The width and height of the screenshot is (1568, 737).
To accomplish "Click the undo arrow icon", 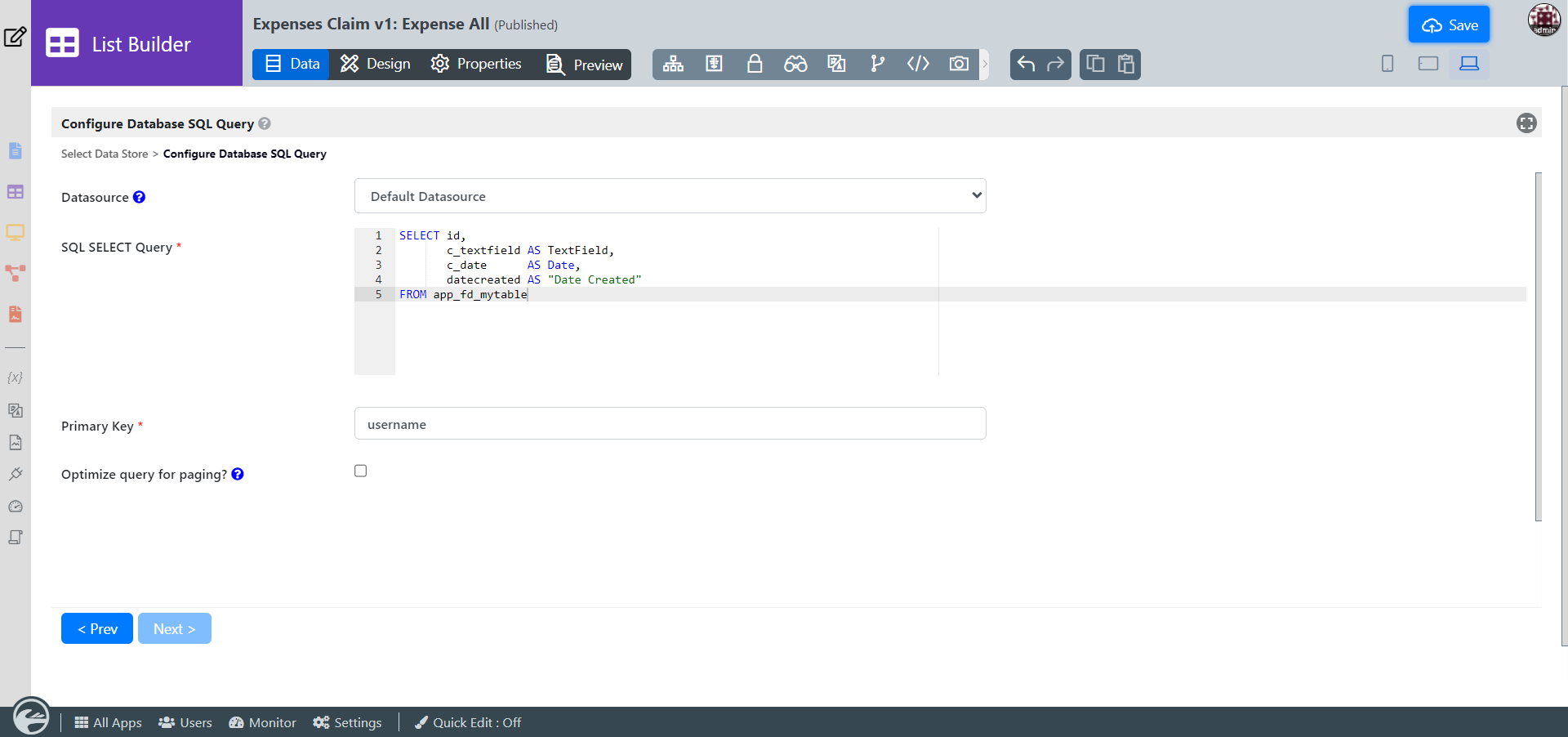I will pyautogui.click(x=1026, y=64).
